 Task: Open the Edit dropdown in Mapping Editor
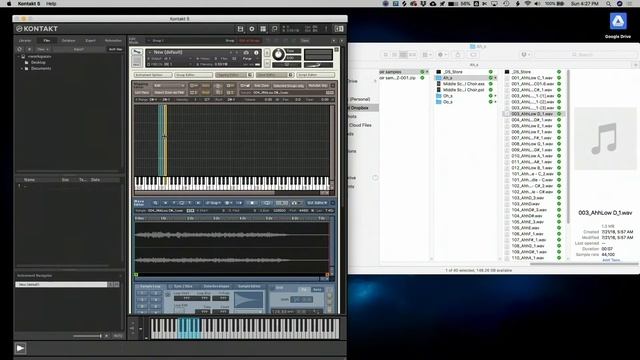[x=169, y=86]
